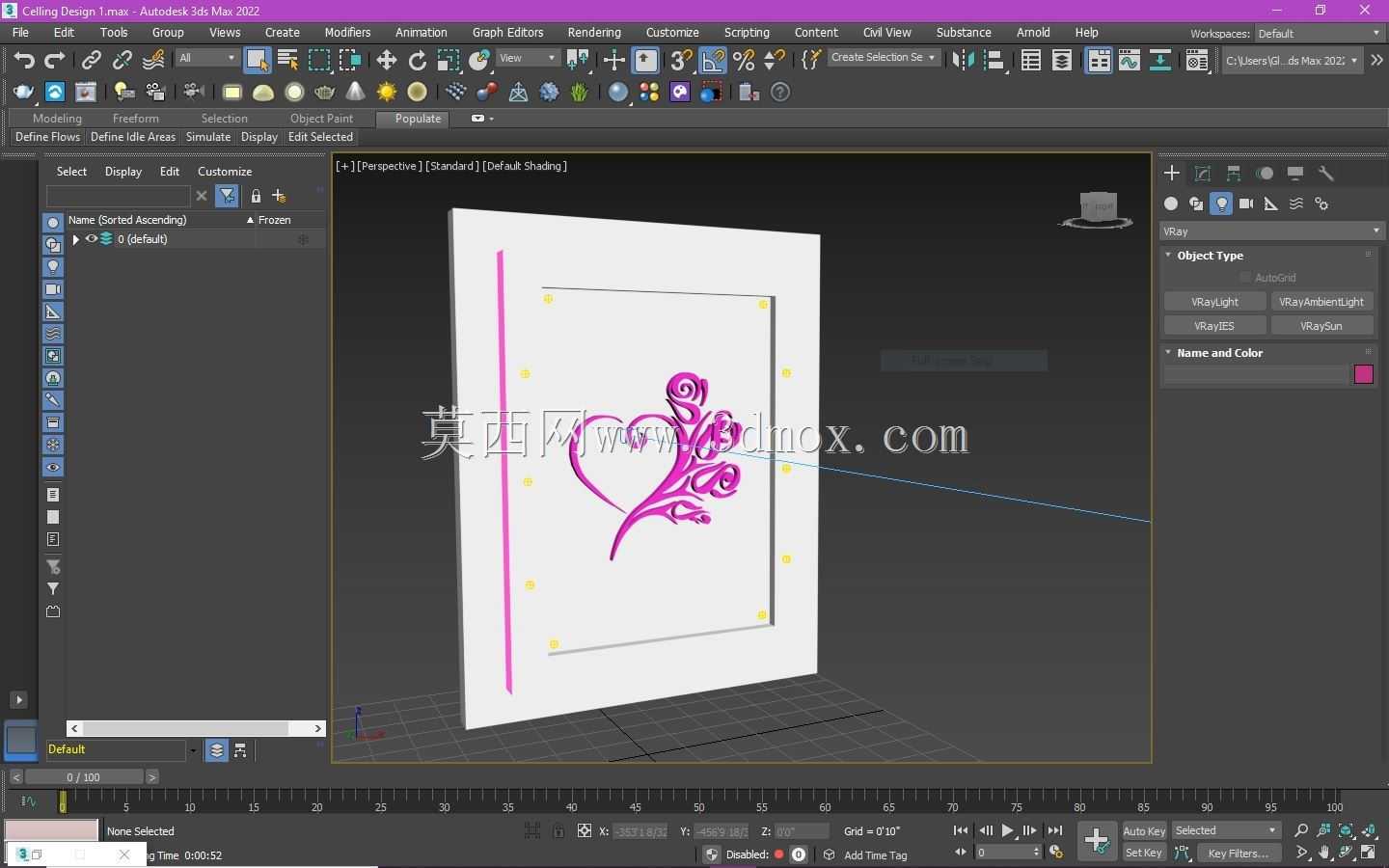Click the Undo arrow icon
The image size is (1389, 868).
24,60
